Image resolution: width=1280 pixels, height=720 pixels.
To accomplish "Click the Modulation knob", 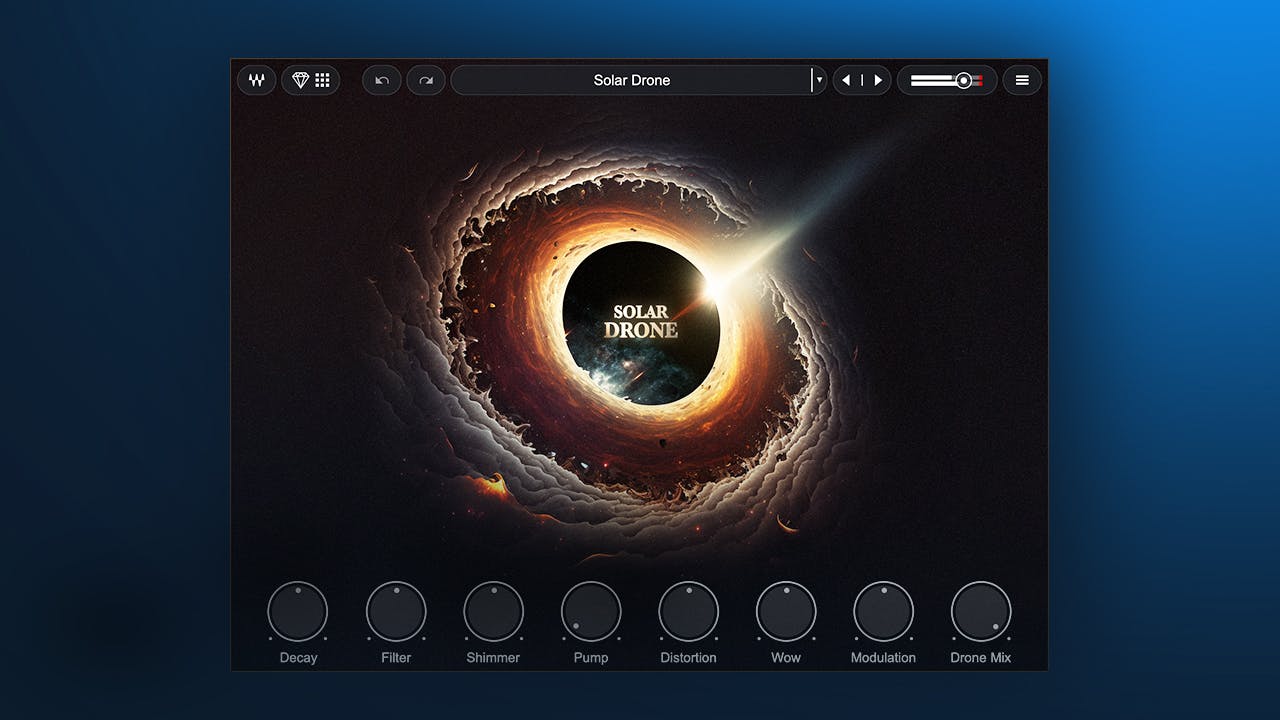I will (883, 611).
